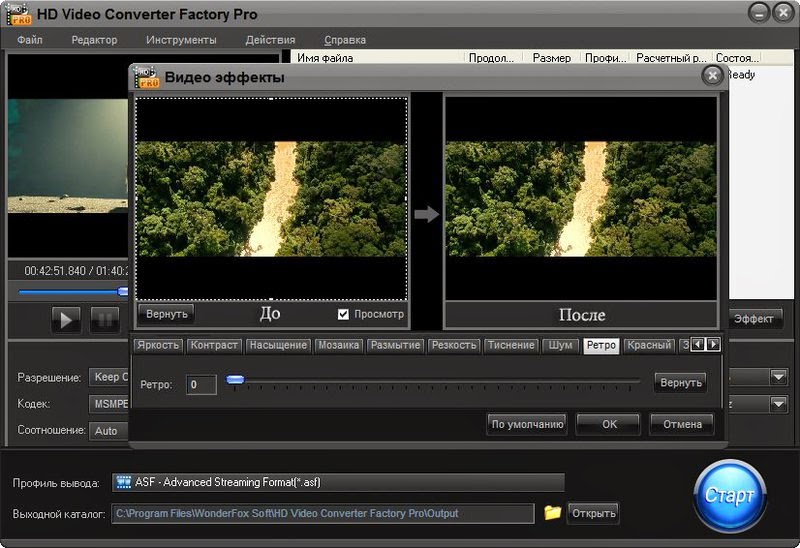Screen dimensions: 800x548
Task: Click the Ретро value input field
Action: [x=201, y=384]
